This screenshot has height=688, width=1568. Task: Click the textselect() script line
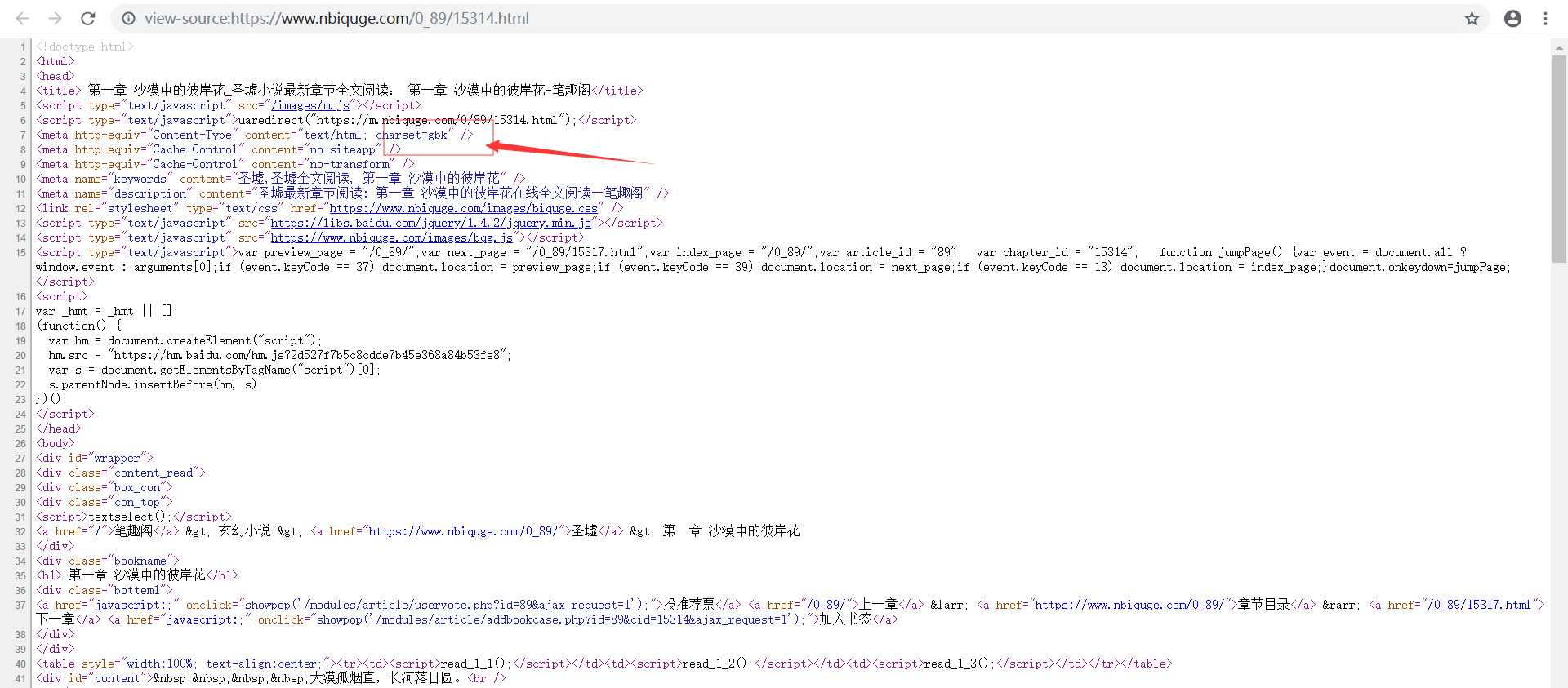(133, 517)
